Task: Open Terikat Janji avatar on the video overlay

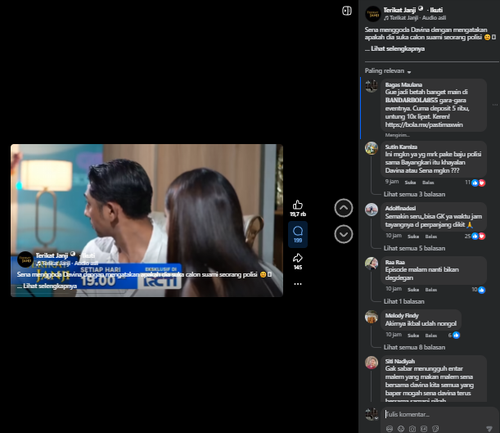Action: click(25, 260)
